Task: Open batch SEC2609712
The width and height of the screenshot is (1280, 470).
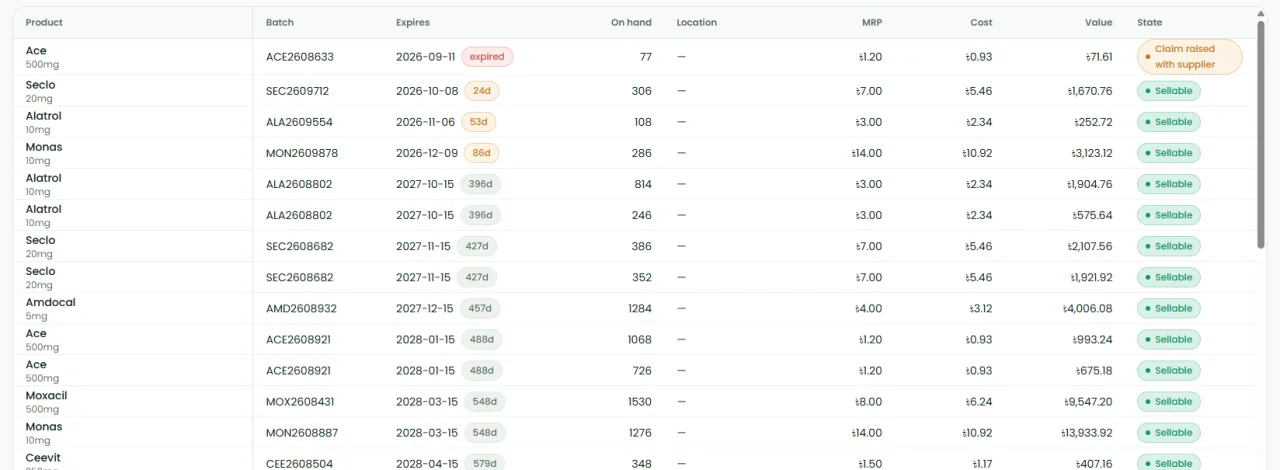Action: tap(297, 91)
